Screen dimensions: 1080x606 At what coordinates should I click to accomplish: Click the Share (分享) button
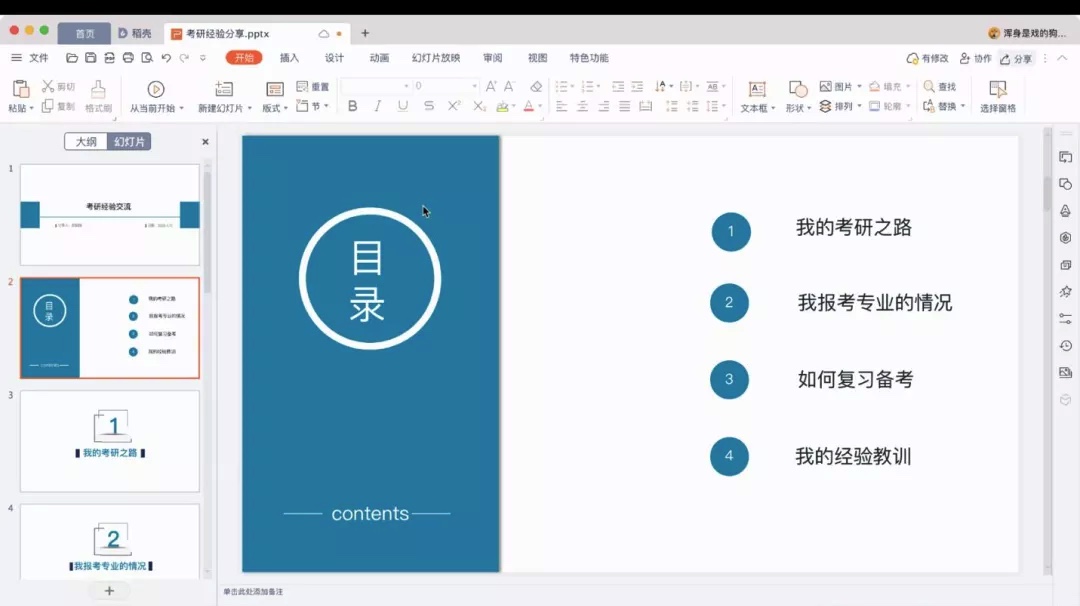(1016, 59)
